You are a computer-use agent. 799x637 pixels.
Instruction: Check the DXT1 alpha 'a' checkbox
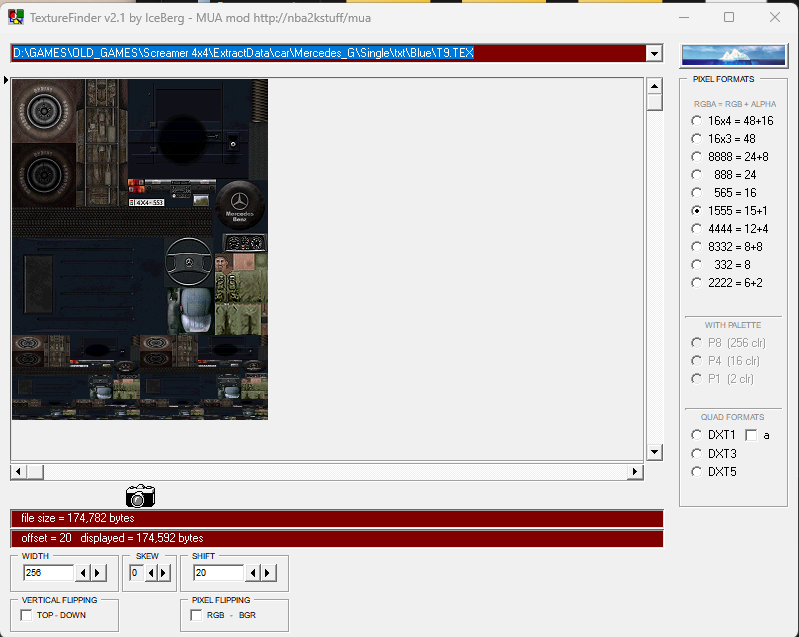(751, 435)
